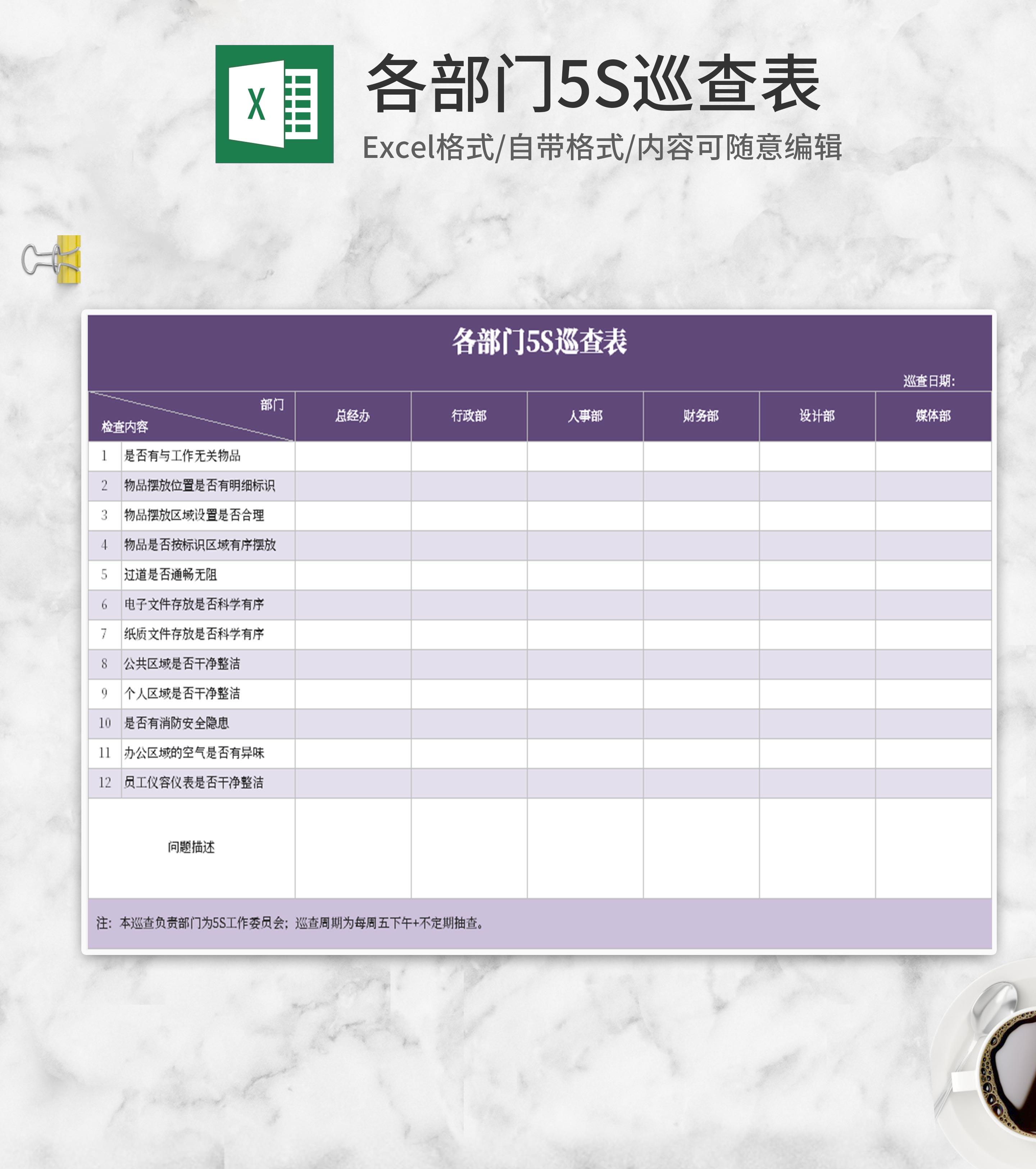Click the footnote beginning with 注：本巡查负责部门
Viewport: 1036px width, 1169px height.
click(x=290, y=923)
